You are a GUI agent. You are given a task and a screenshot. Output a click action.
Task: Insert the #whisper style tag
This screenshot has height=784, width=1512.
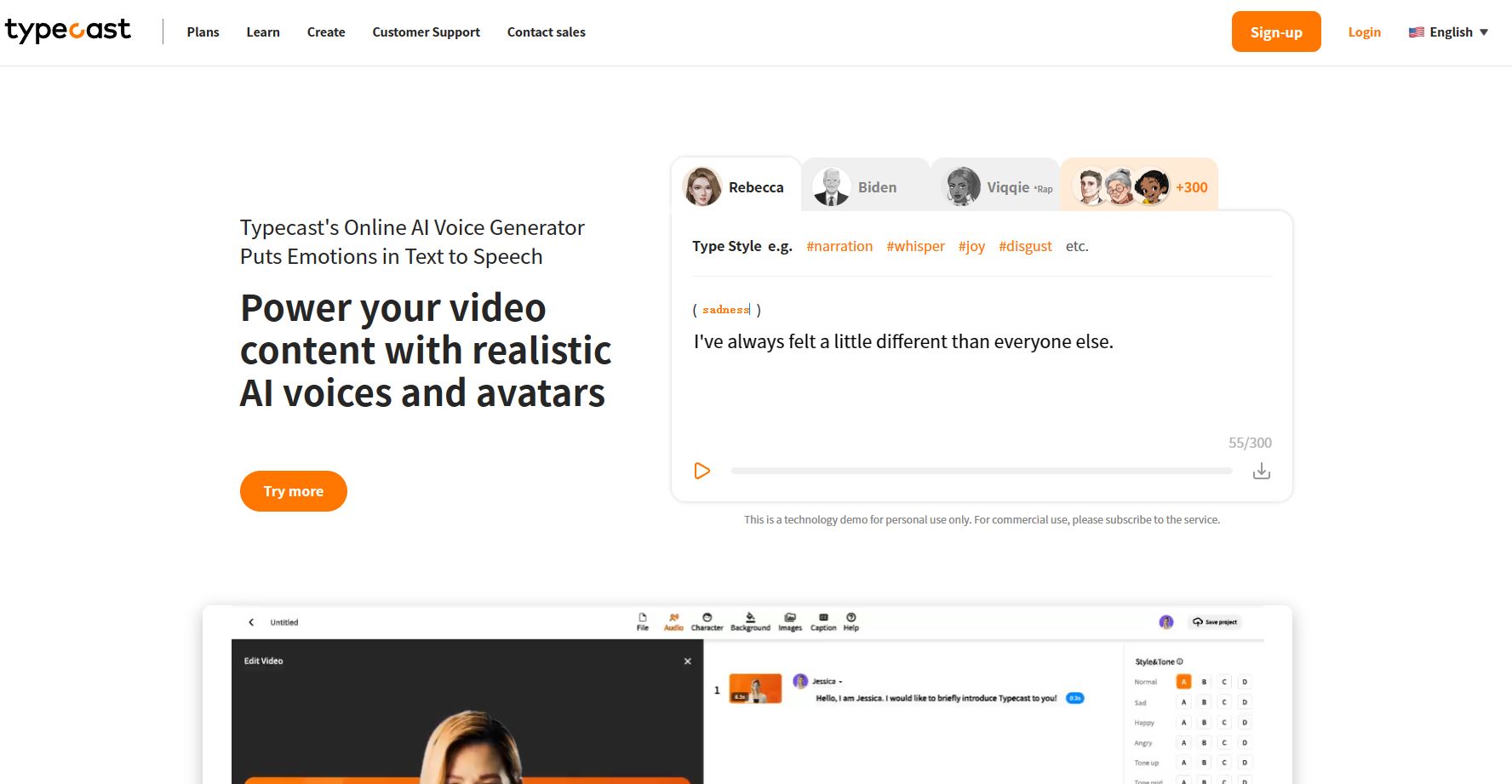915,246
